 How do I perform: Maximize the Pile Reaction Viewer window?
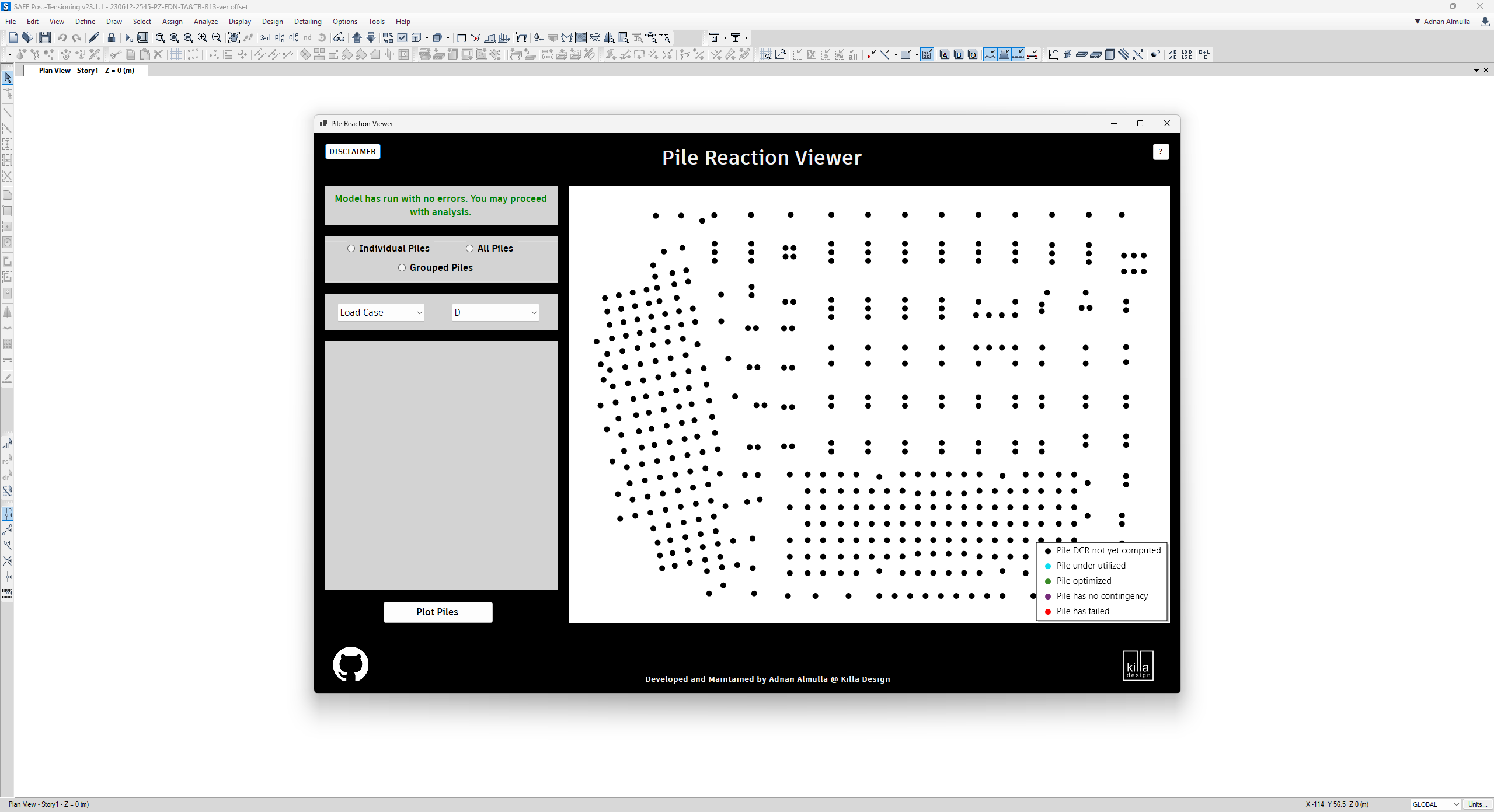tap(1140, 123)
